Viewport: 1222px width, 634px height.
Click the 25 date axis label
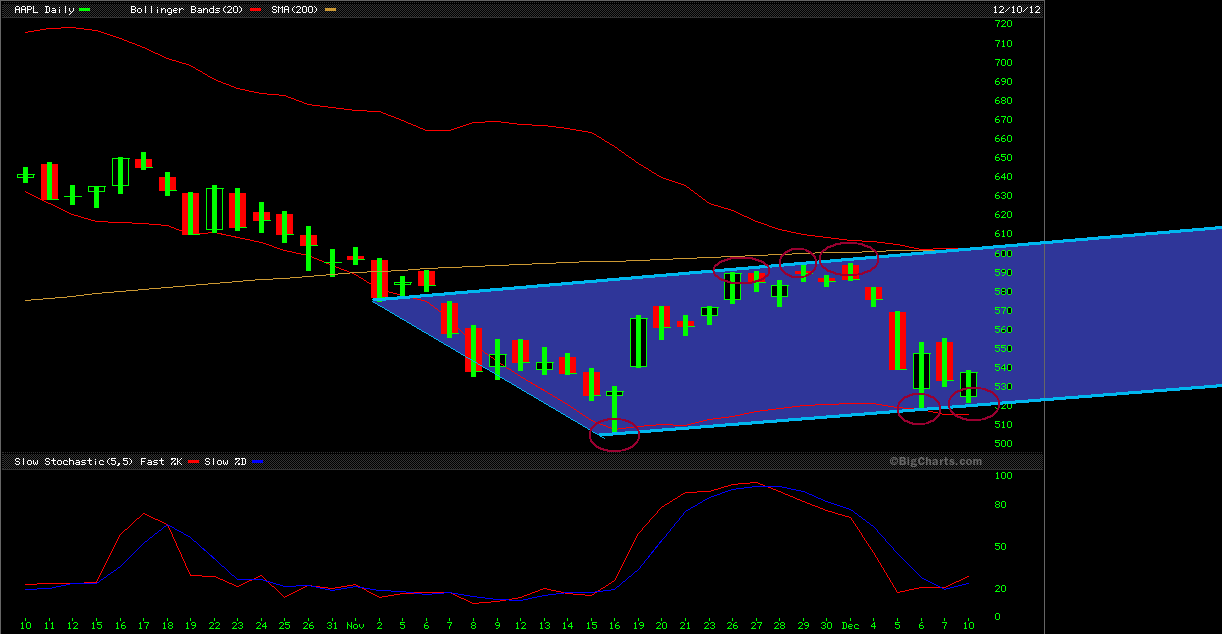coord(285,625)
